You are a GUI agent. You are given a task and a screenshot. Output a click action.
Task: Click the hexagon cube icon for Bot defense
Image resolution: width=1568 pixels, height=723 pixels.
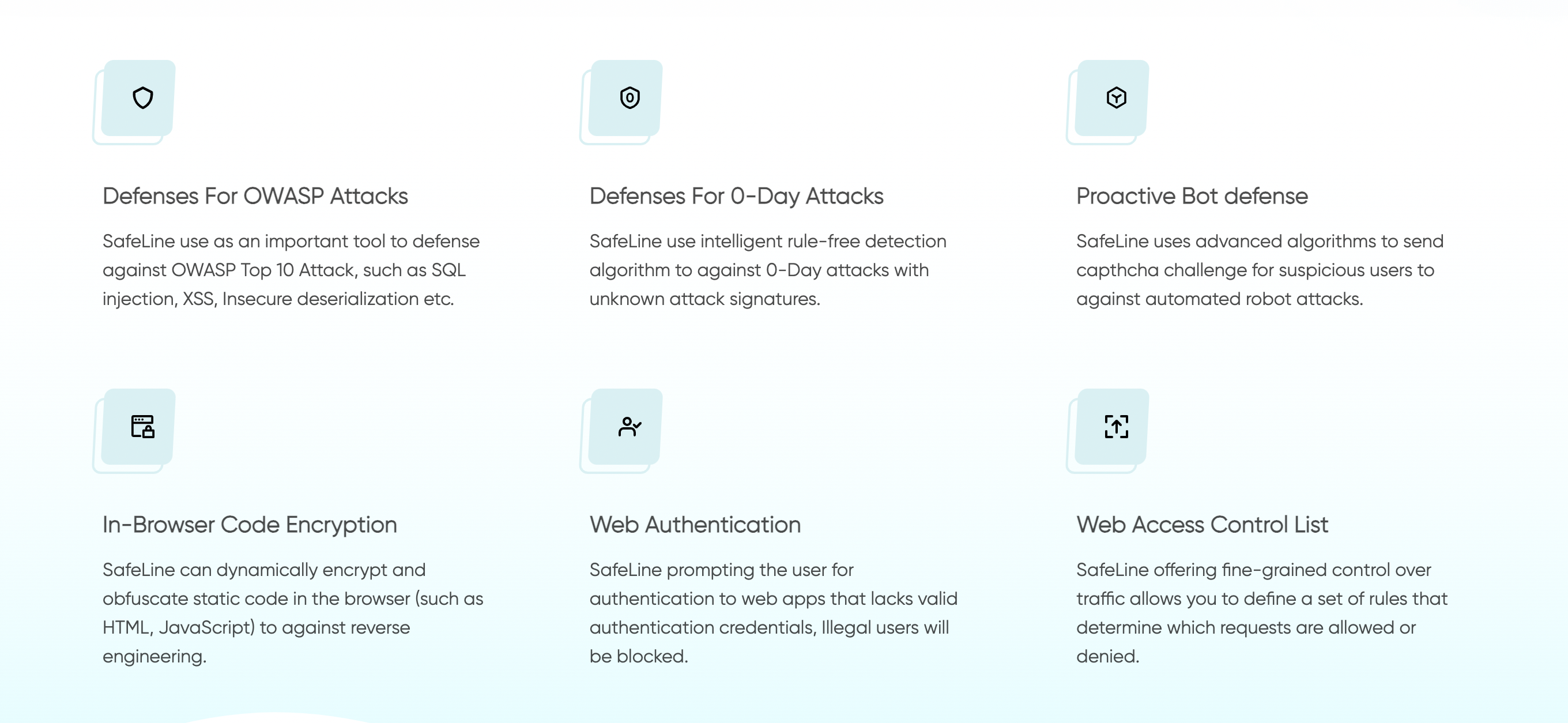(1117, 98)
